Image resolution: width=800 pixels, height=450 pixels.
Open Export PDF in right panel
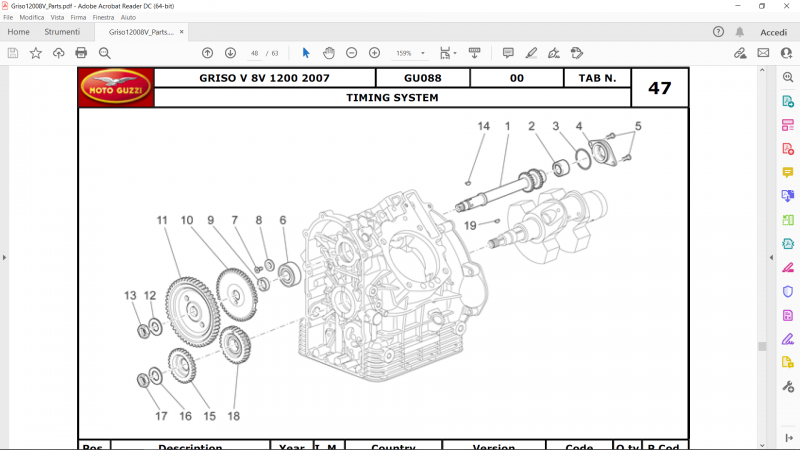pos(788,102)
